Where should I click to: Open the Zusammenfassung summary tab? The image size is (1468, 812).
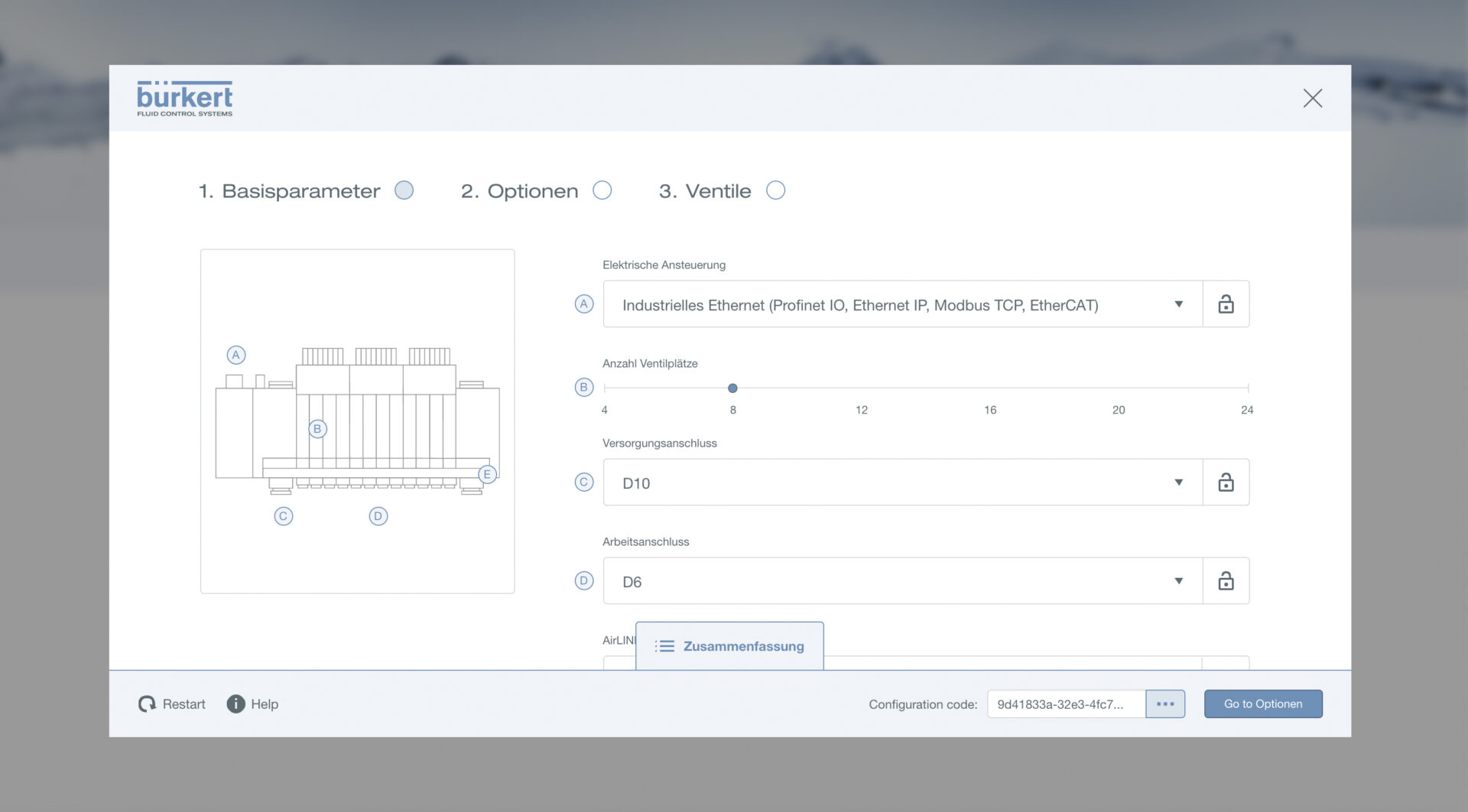point(729,646)
